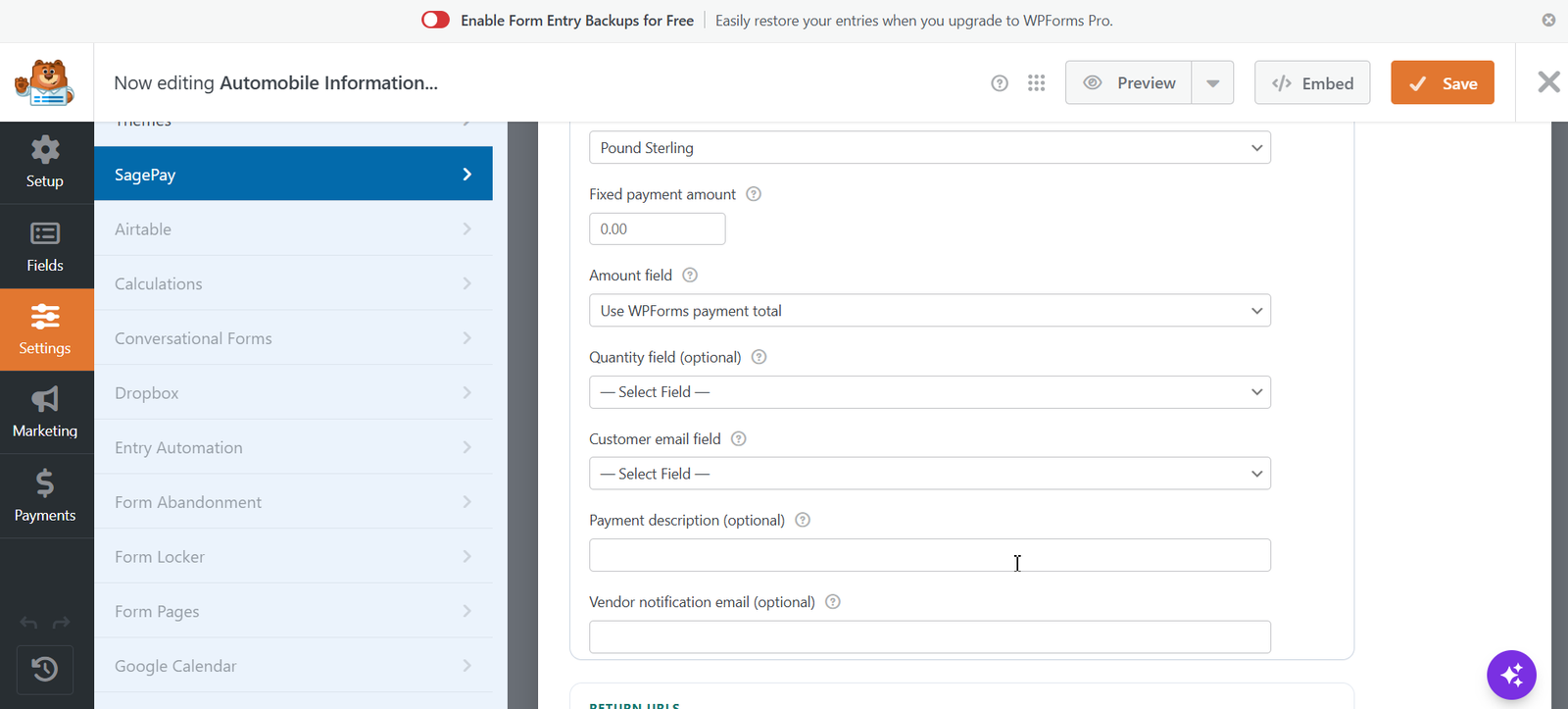1568x709 pixels.
Task: Open the Settings panel
Action: click(x=45, y=329)
